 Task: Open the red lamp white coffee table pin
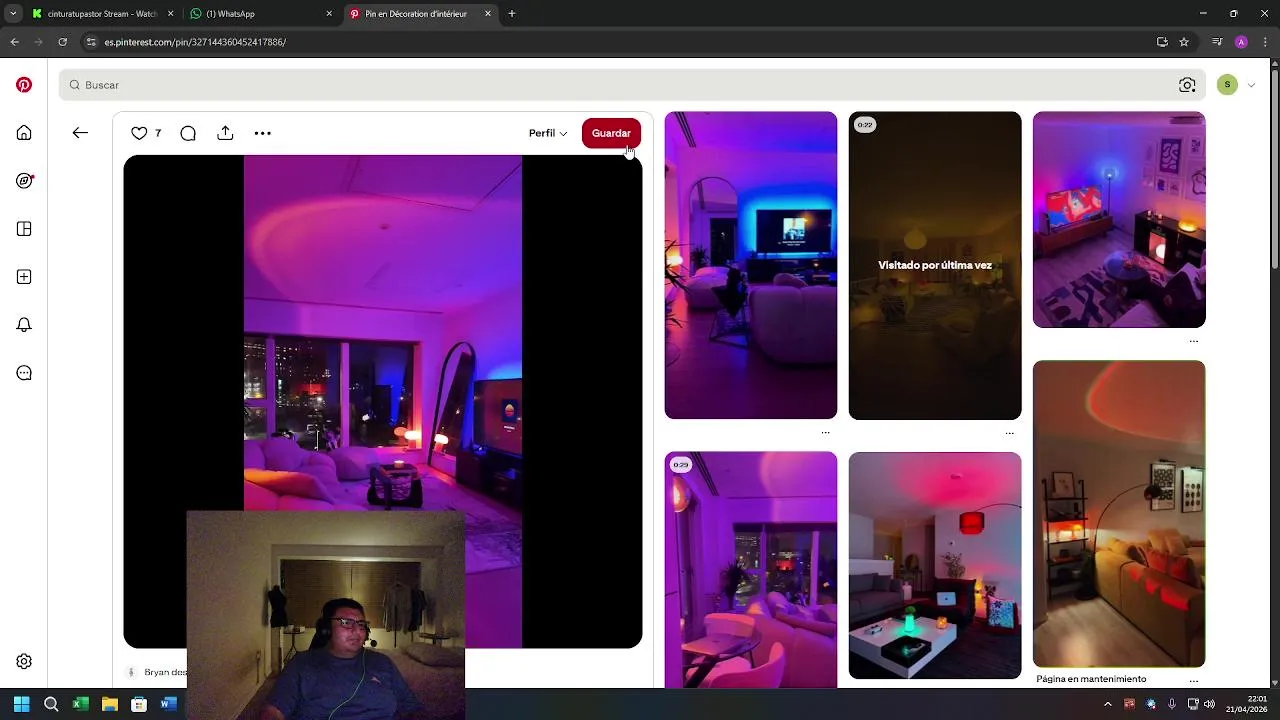point(935,565)
